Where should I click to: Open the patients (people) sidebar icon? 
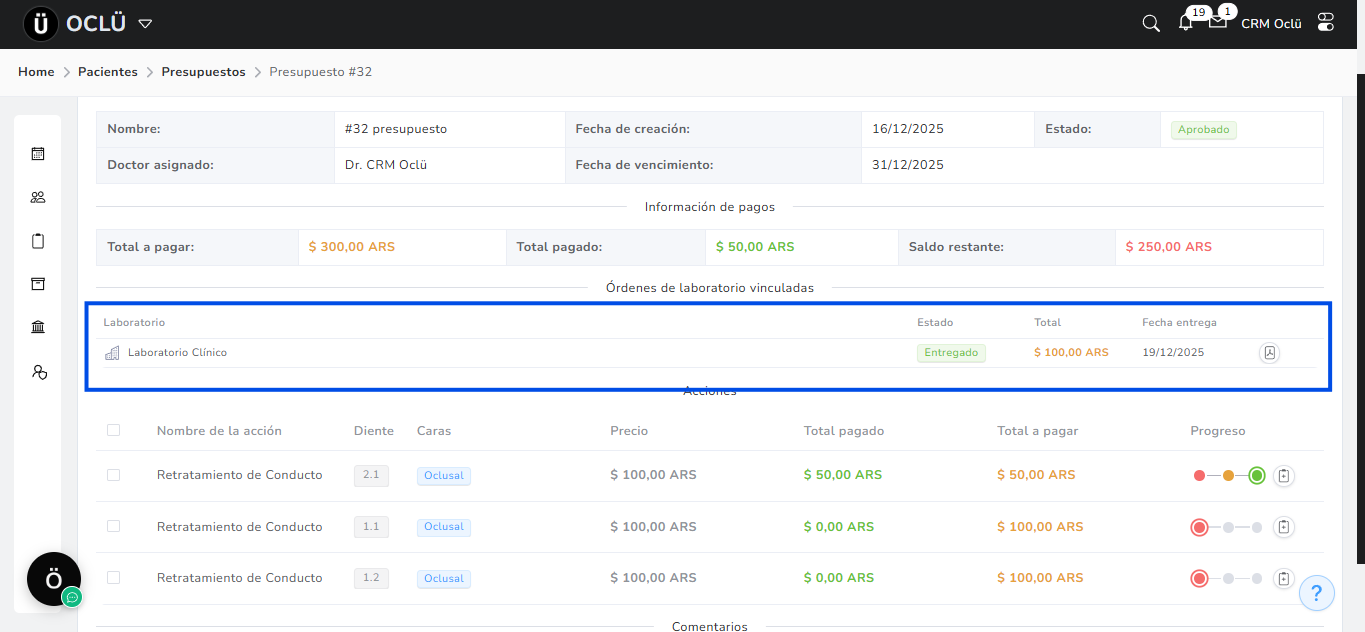(38, 197)
